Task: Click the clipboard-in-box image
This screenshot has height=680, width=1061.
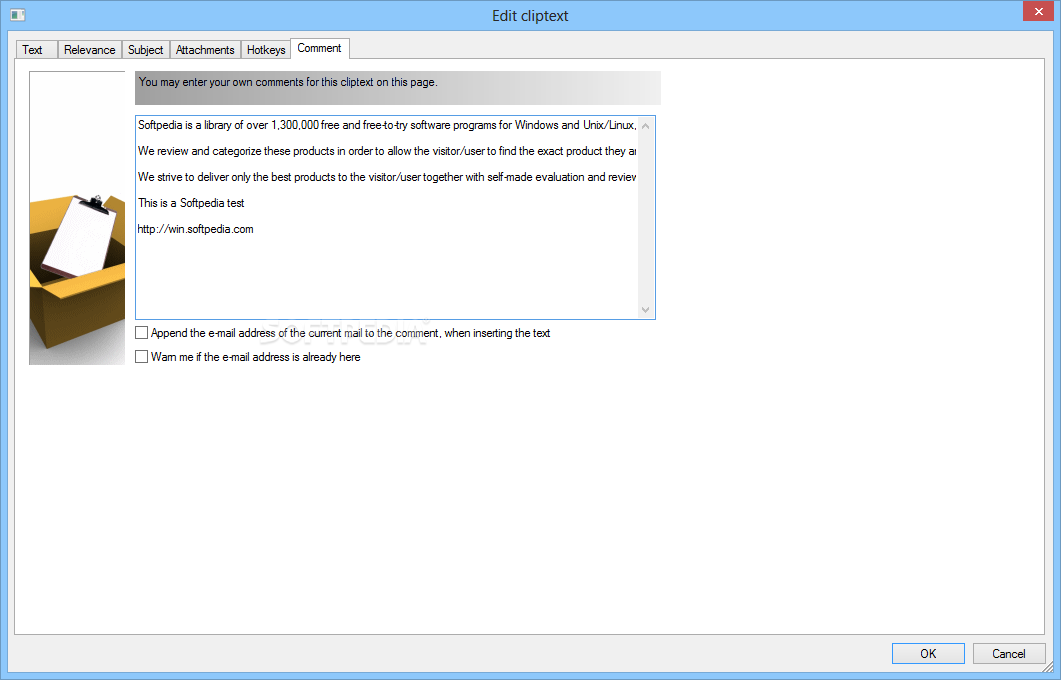Action: [77, 218]
